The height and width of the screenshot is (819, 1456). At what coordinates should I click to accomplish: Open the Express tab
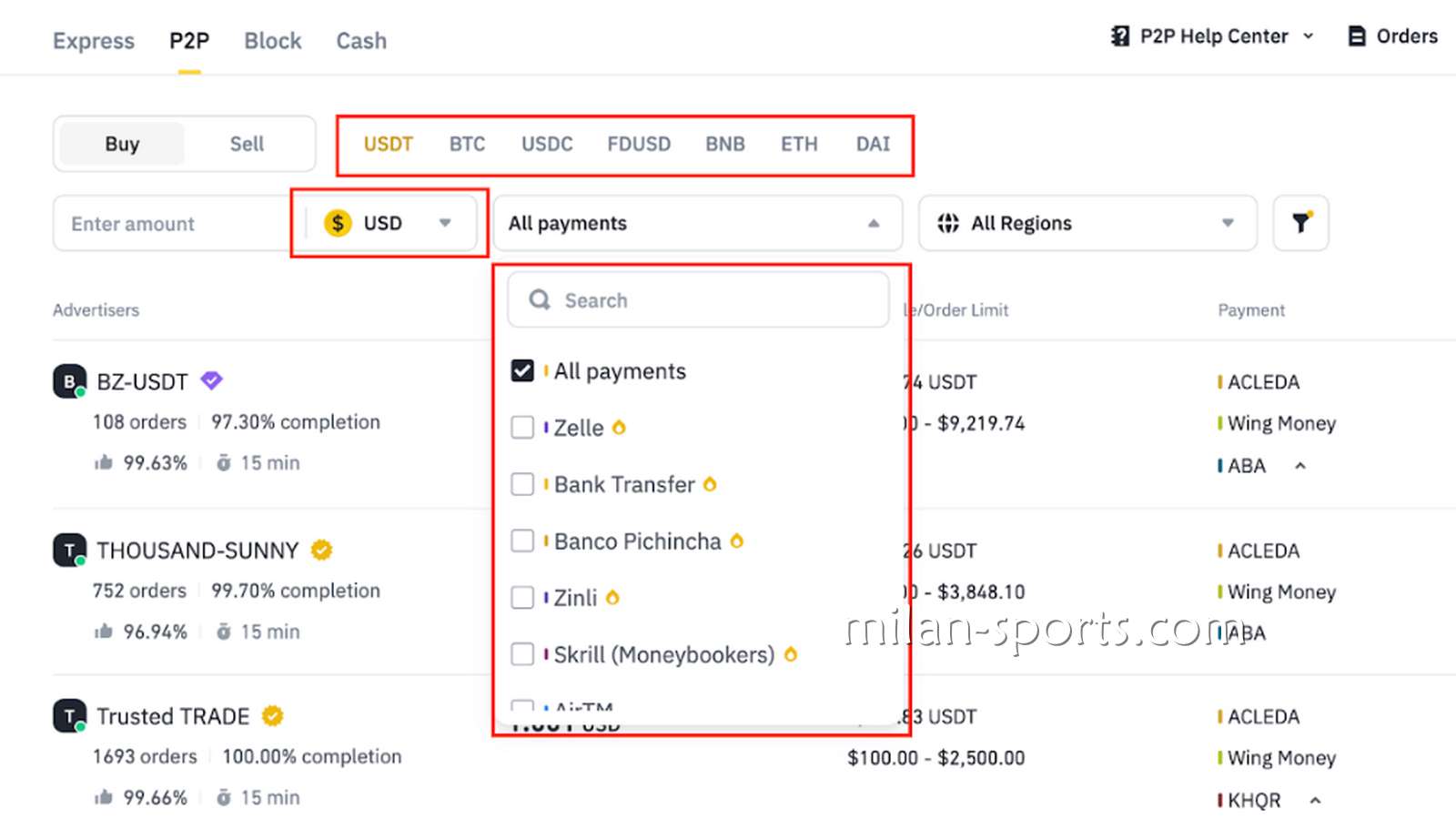tap(94, 41)
